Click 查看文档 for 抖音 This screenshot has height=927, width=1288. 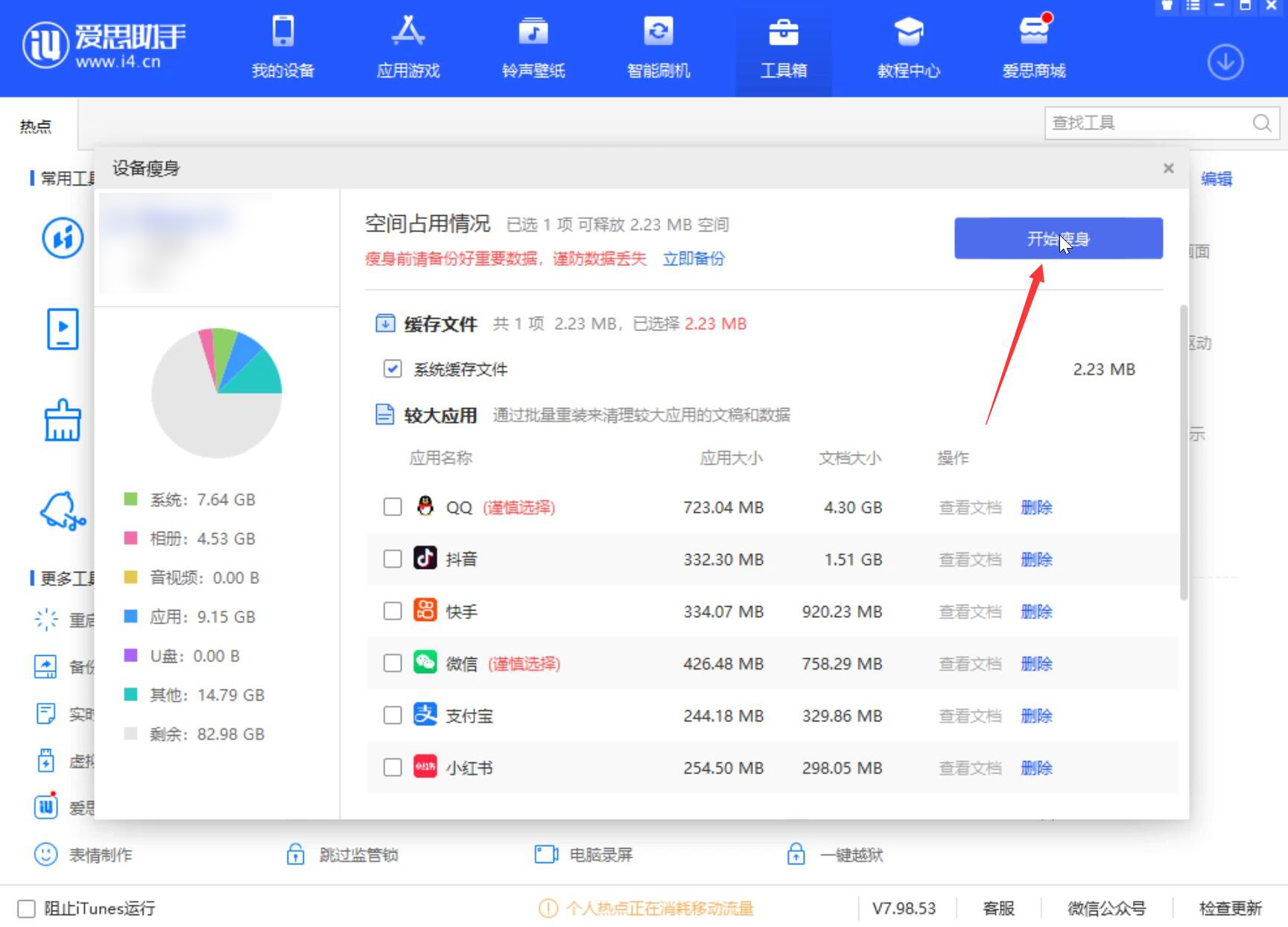(x=970, y=559)
